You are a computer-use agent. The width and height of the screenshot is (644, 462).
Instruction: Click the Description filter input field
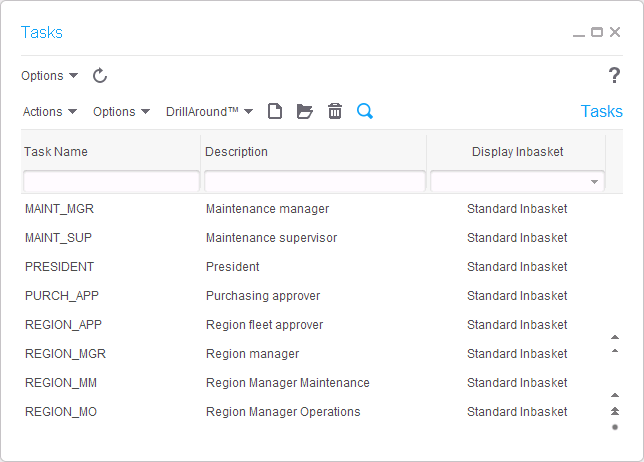click(x=315, y=182)
